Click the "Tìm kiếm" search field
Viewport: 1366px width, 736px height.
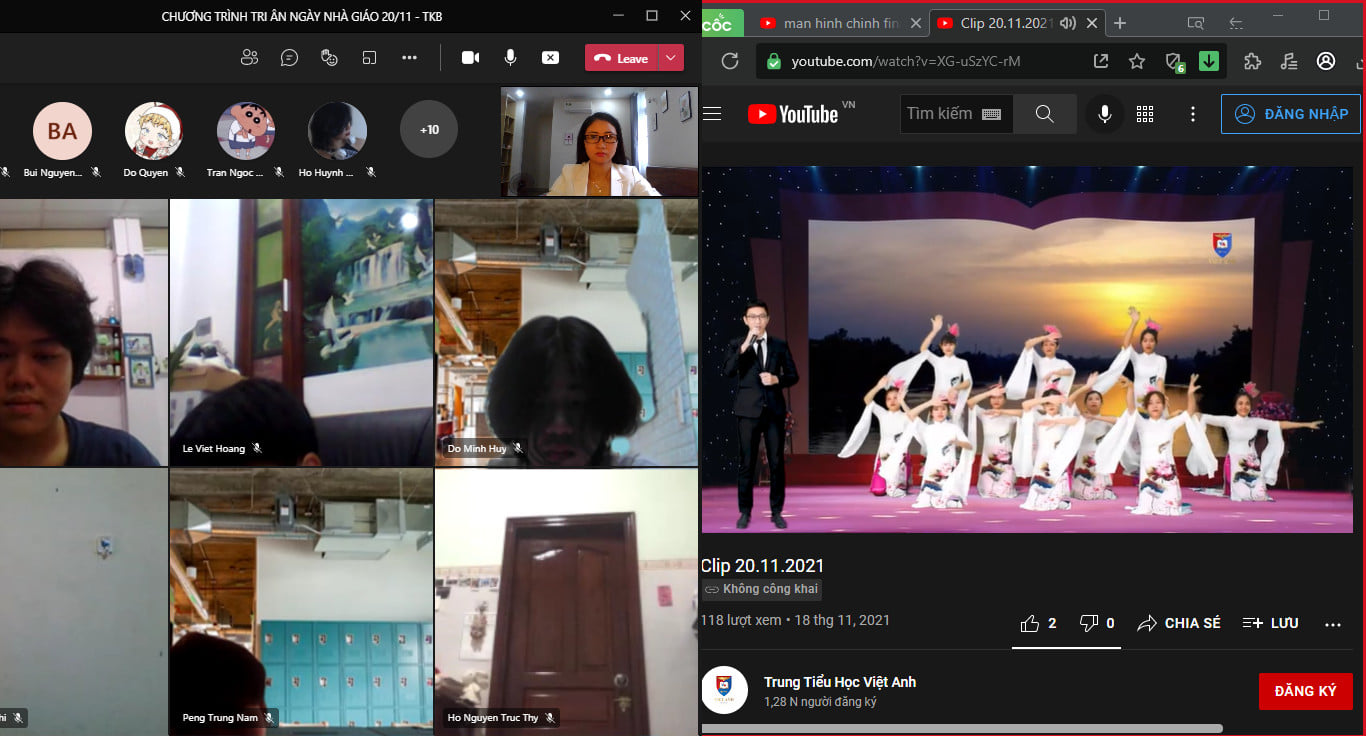tap(957, 114)
